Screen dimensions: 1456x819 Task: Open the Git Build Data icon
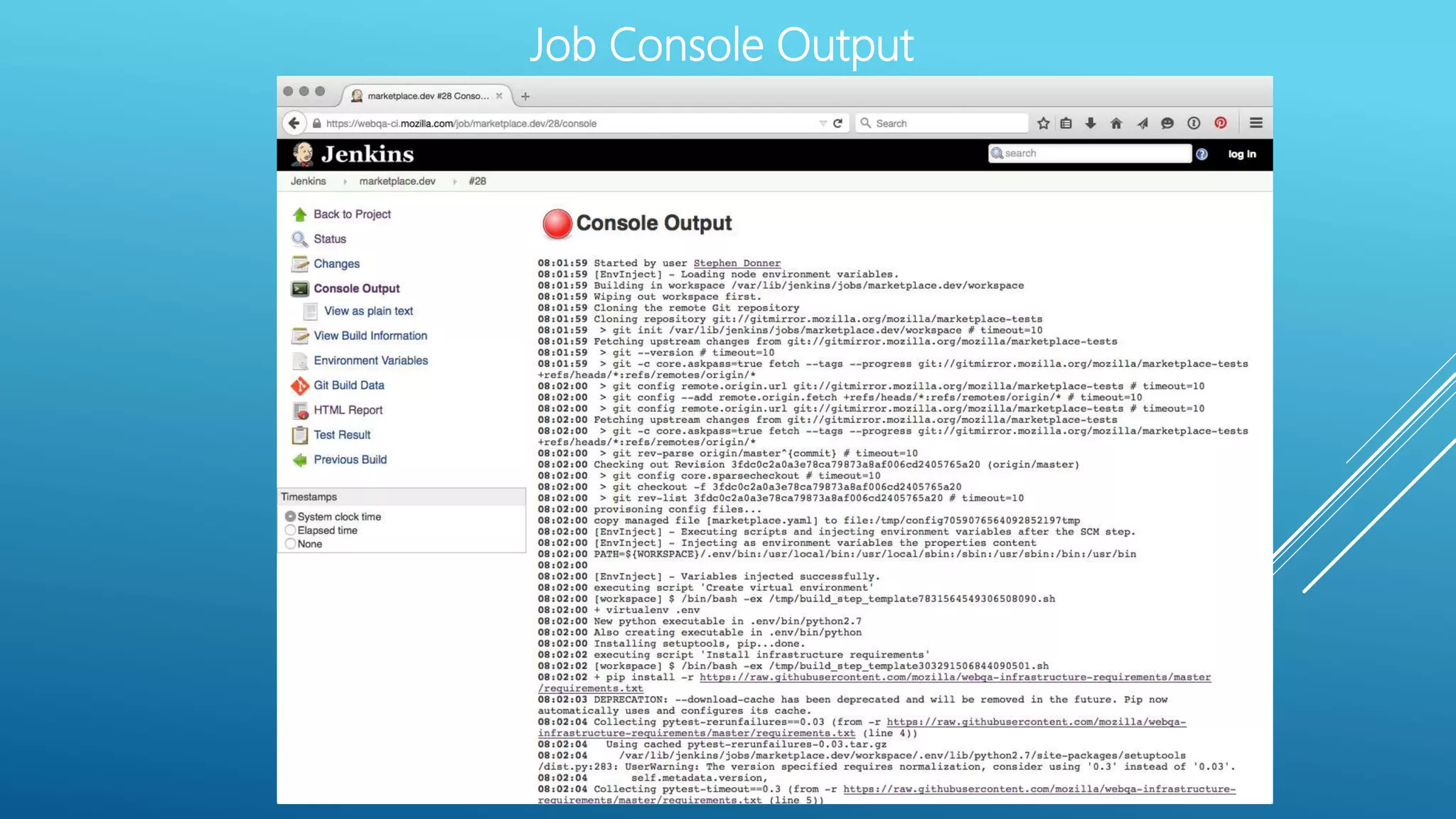coord(299,386)
